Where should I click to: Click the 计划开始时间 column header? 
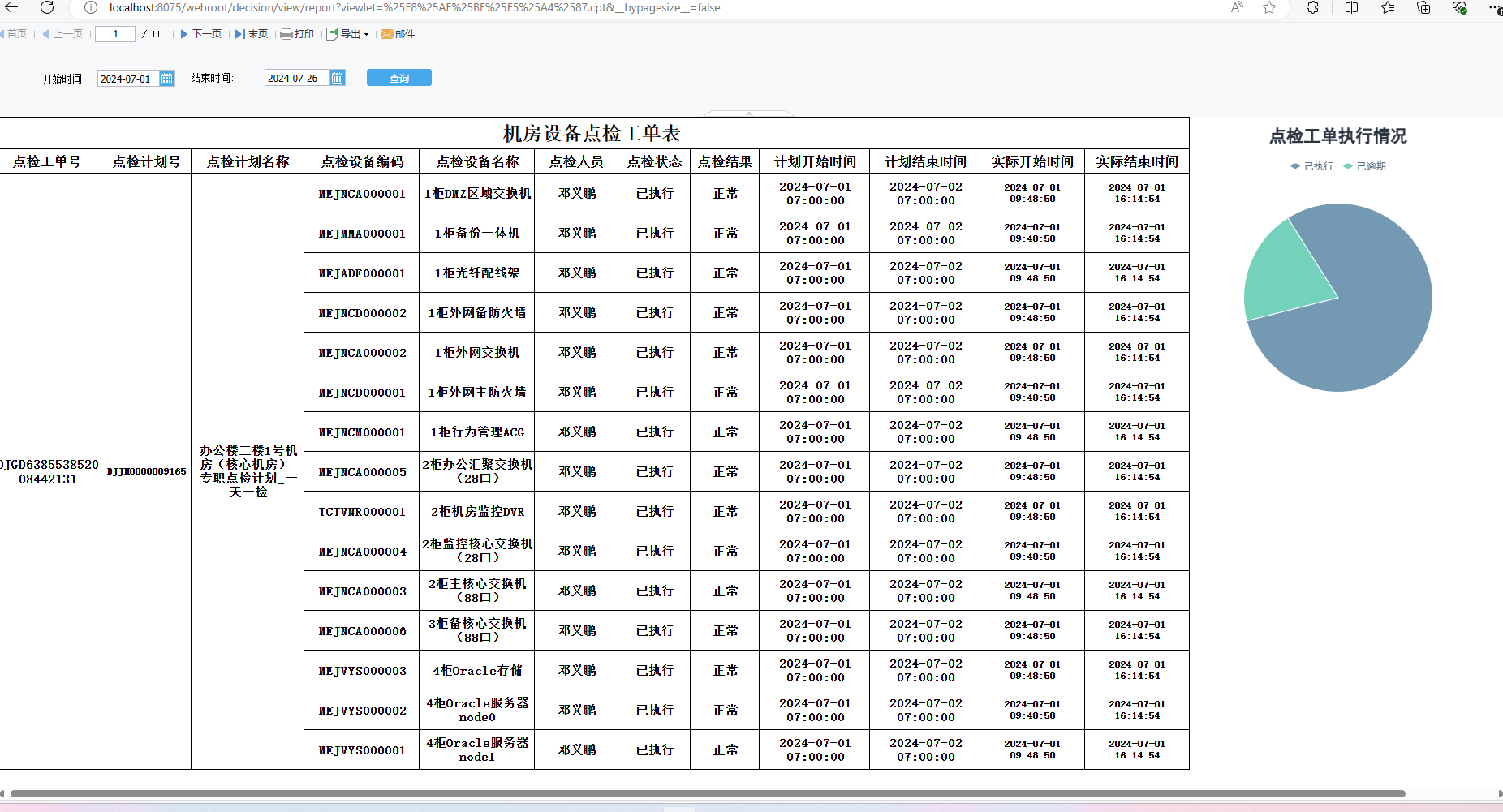pyautogui.click(x=815, y=161)
